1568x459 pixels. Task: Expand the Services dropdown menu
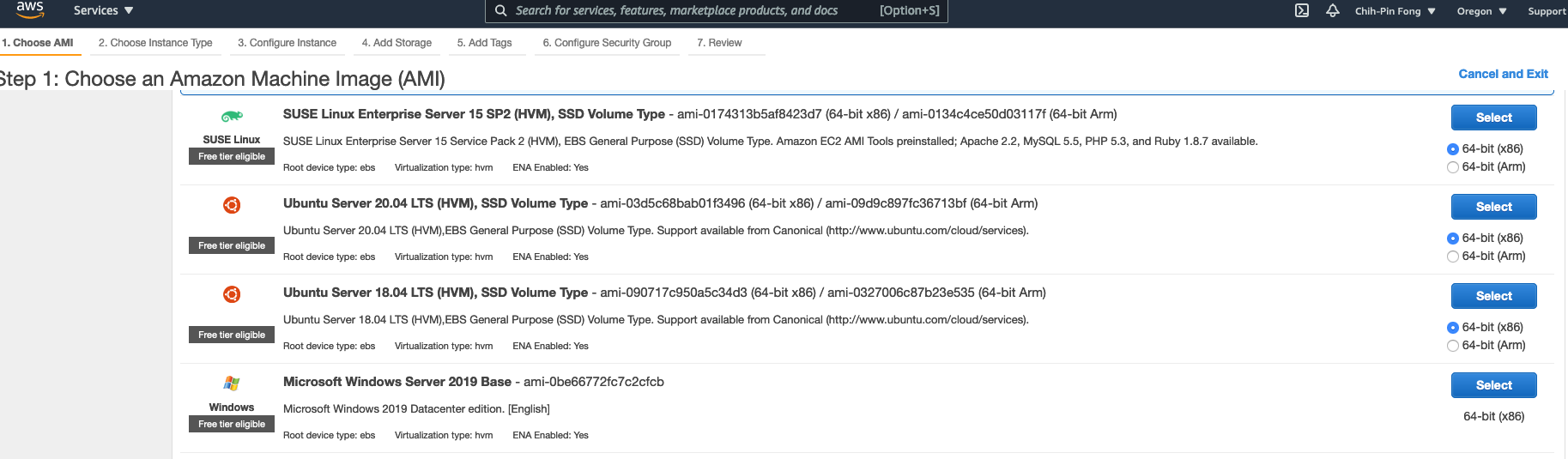pos(103,11)
